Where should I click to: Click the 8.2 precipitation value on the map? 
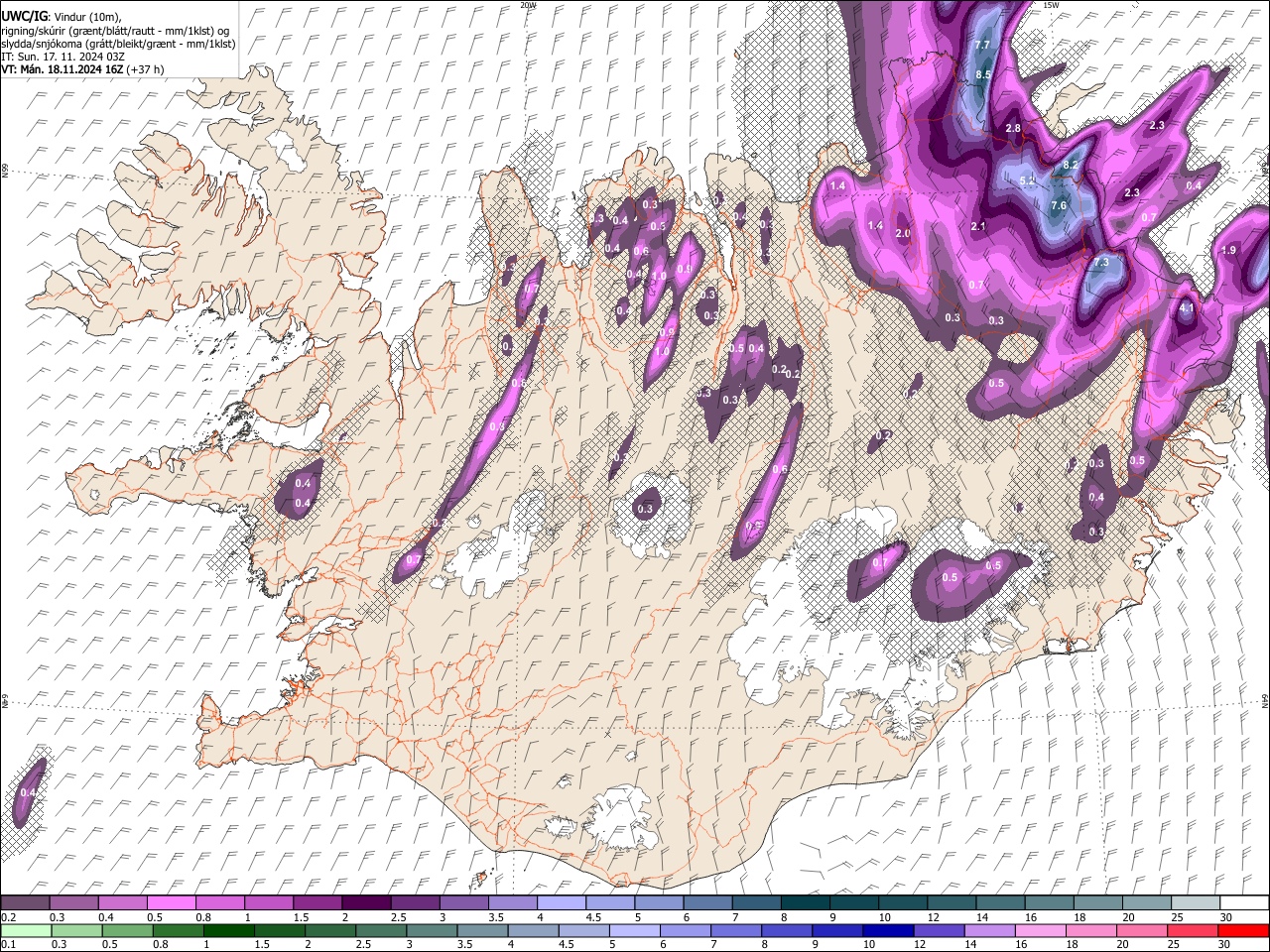tap(1070, 165)
